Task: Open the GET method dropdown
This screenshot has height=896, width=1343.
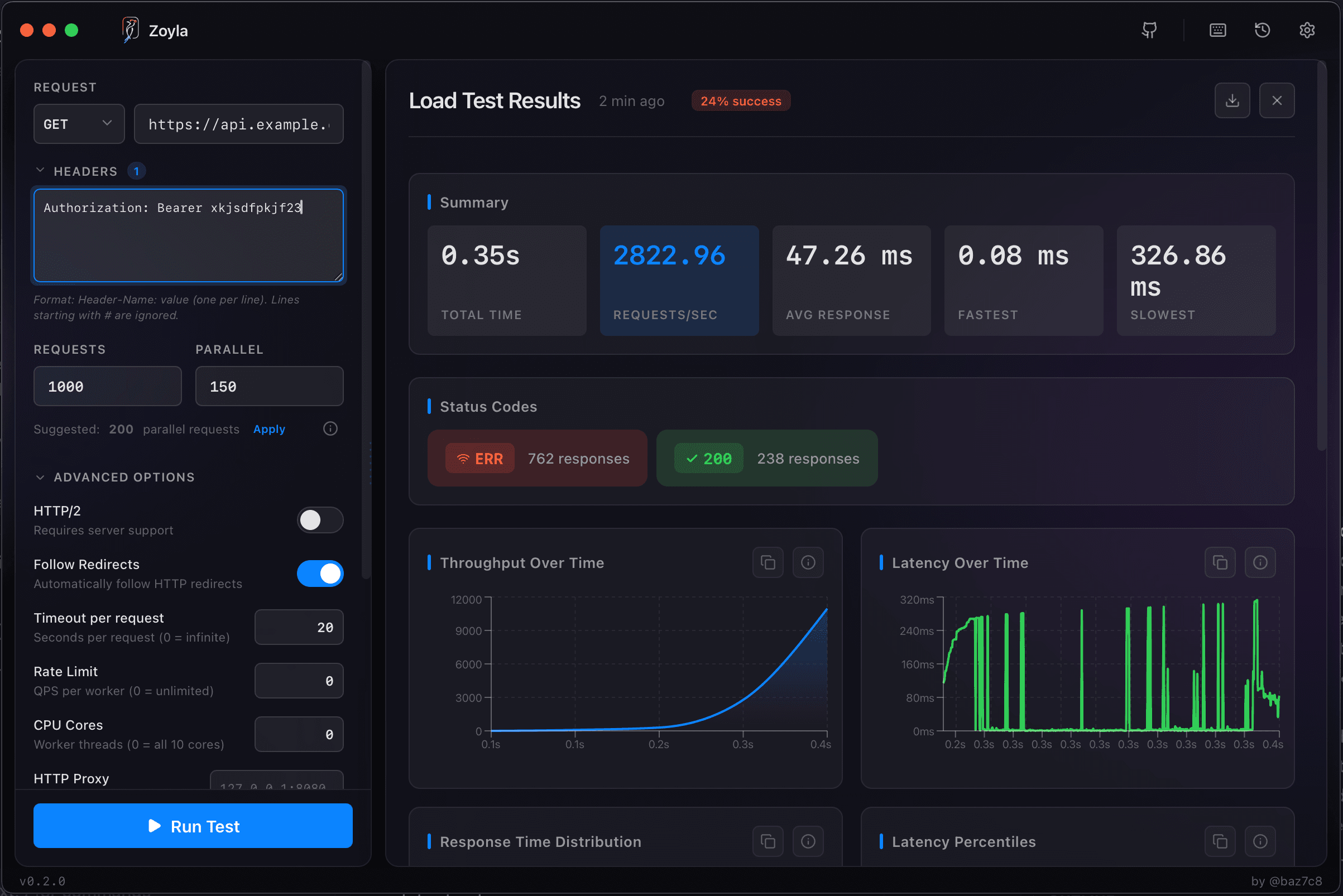Action: 78,123
